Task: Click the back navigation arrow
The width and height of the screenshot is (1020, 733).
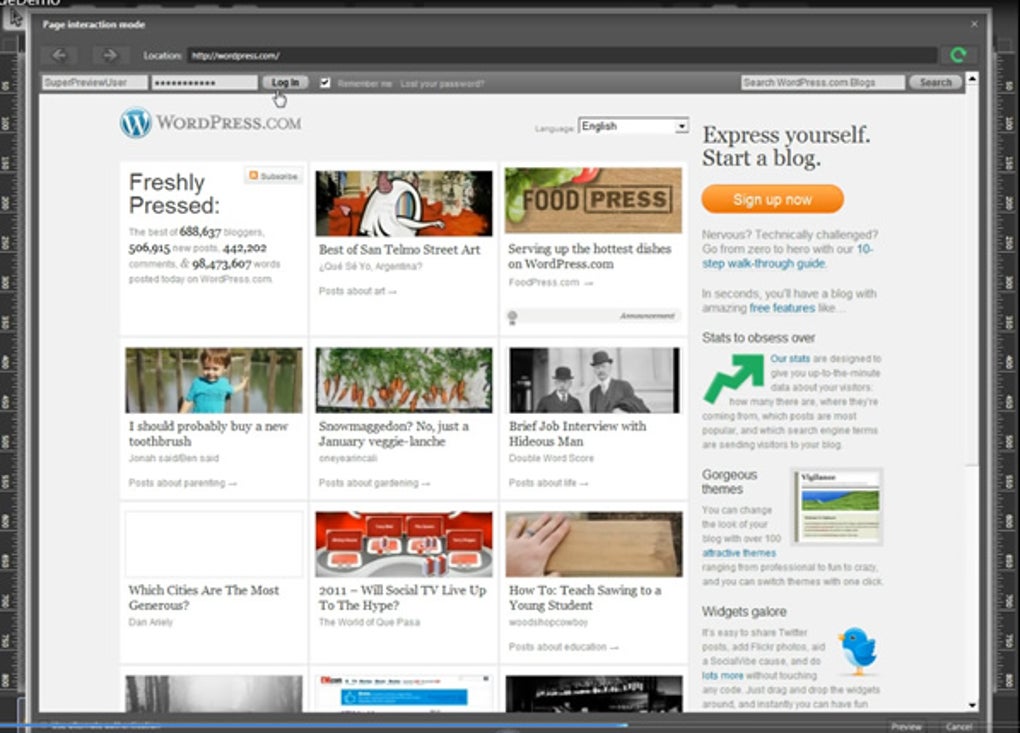Action: coord(59,56)
